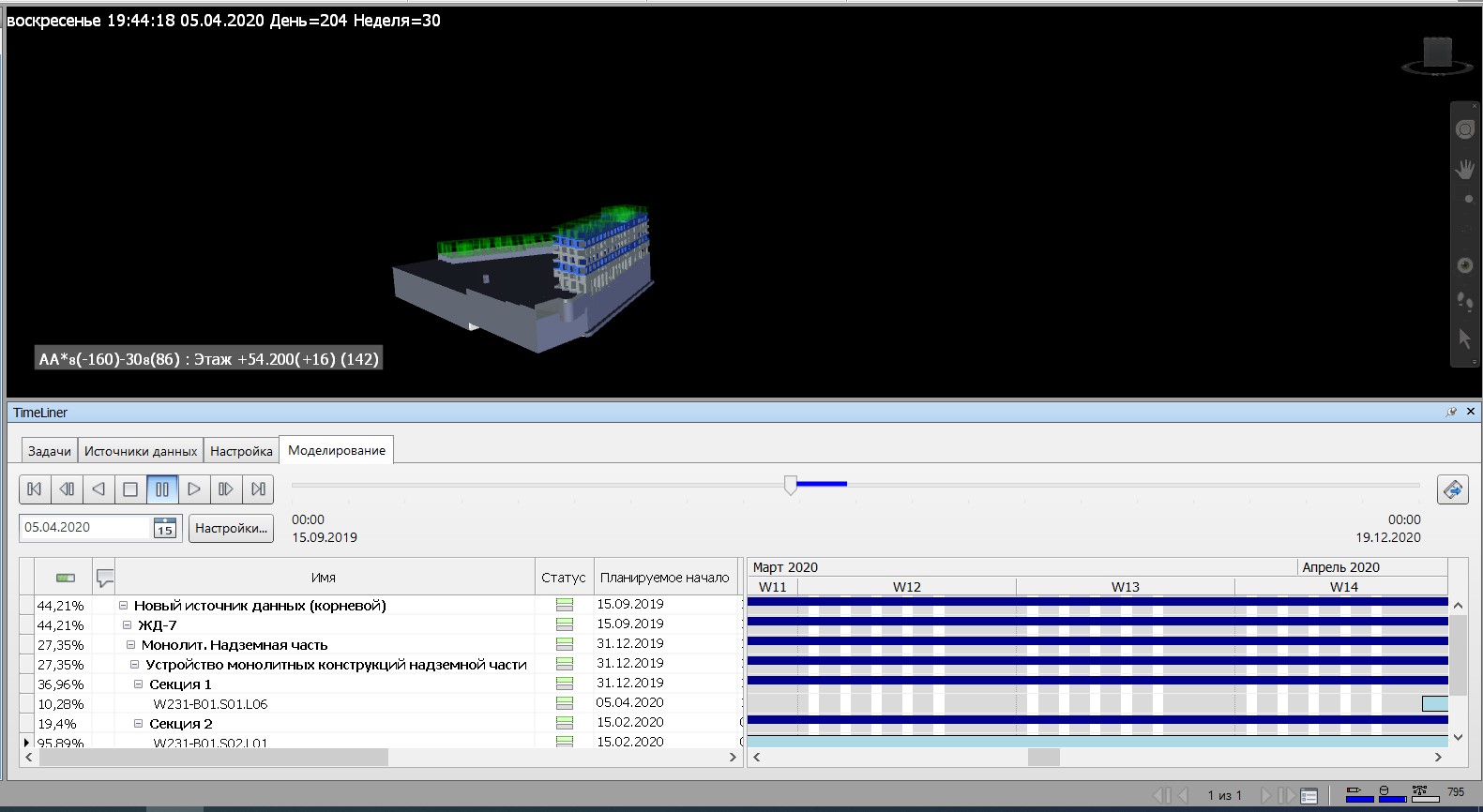Click status icon of ЖД-7 row
1483x812 pixels.
pyautogui.click(x=564, y=624)
